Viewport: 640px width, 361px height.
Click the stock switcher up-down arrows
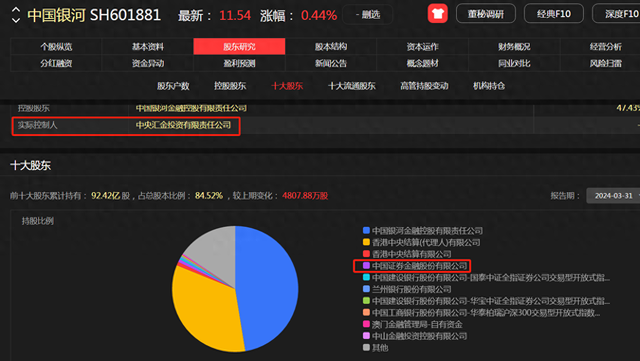[16, 15]
